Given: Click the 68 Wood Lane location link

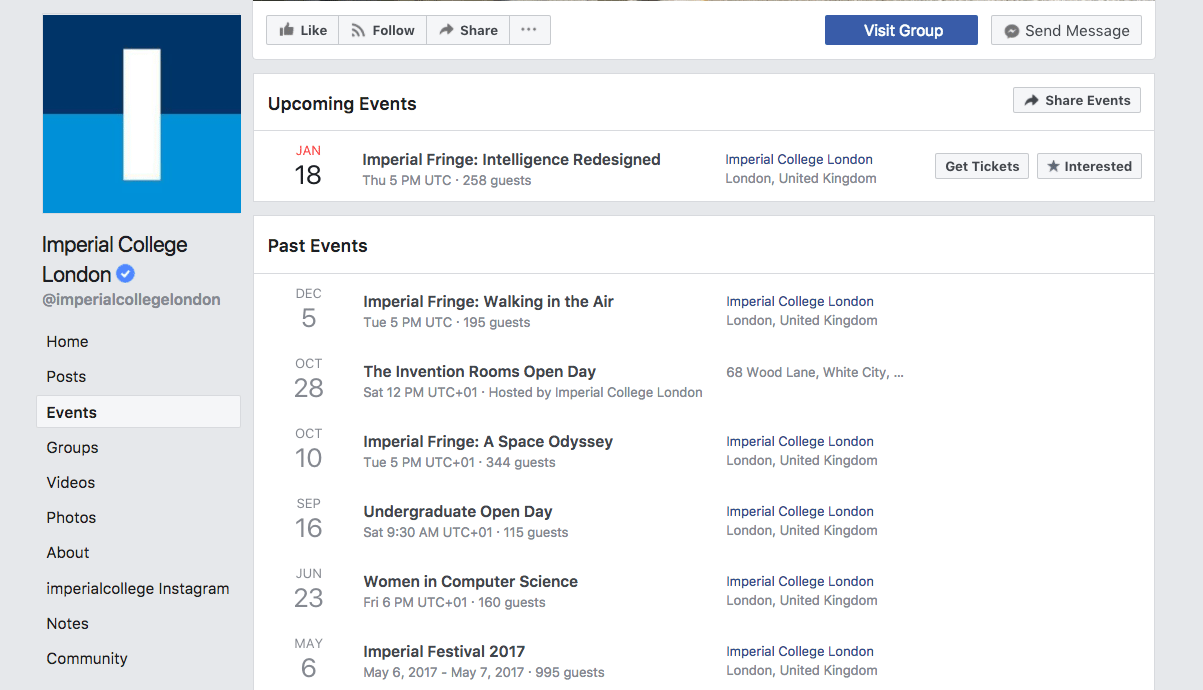Looking at the screenshot, I should (x=813, y=372).
